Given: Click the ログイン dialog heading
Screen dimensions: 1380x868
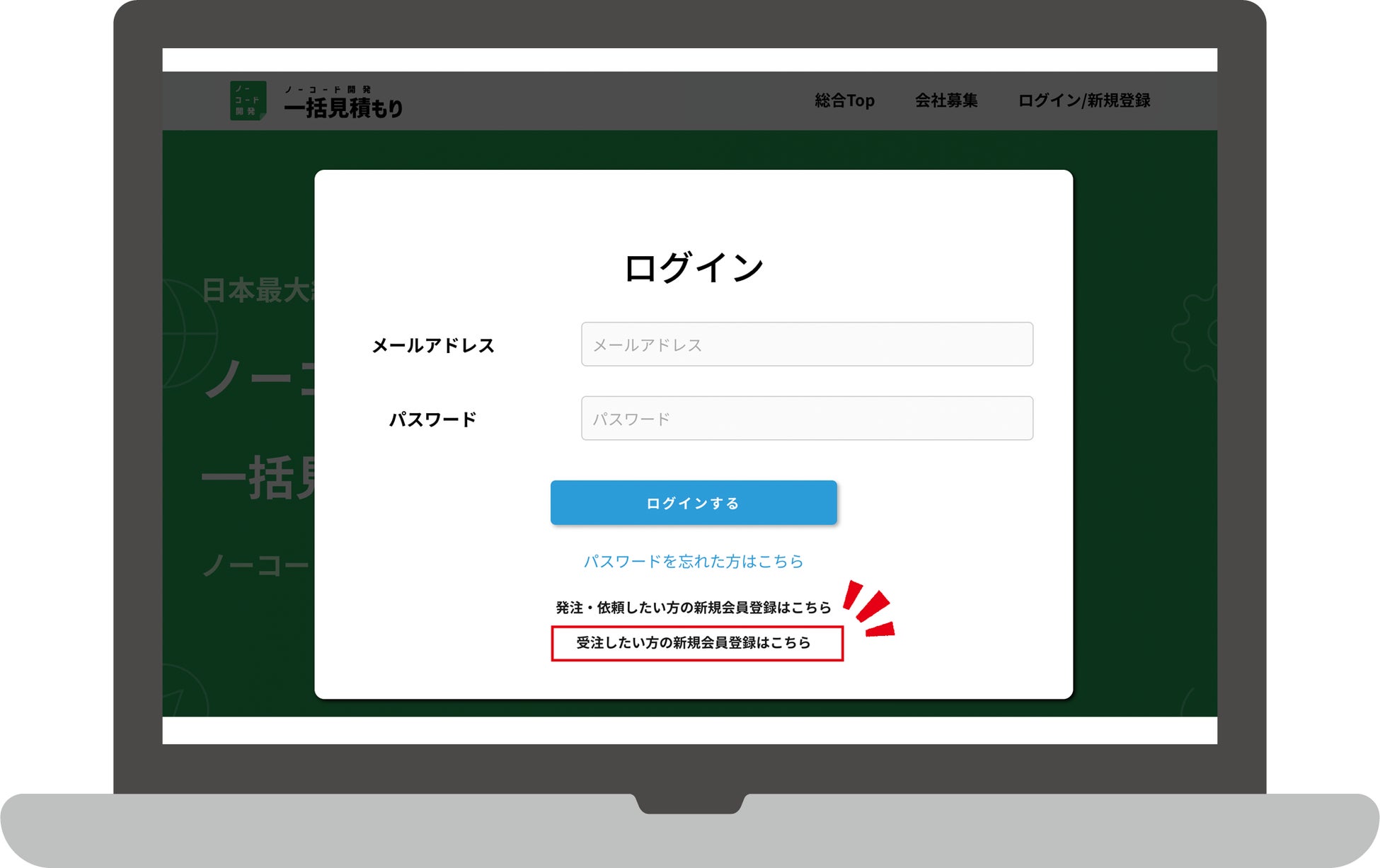Looking at the screenshot, I should pos(693,268).
